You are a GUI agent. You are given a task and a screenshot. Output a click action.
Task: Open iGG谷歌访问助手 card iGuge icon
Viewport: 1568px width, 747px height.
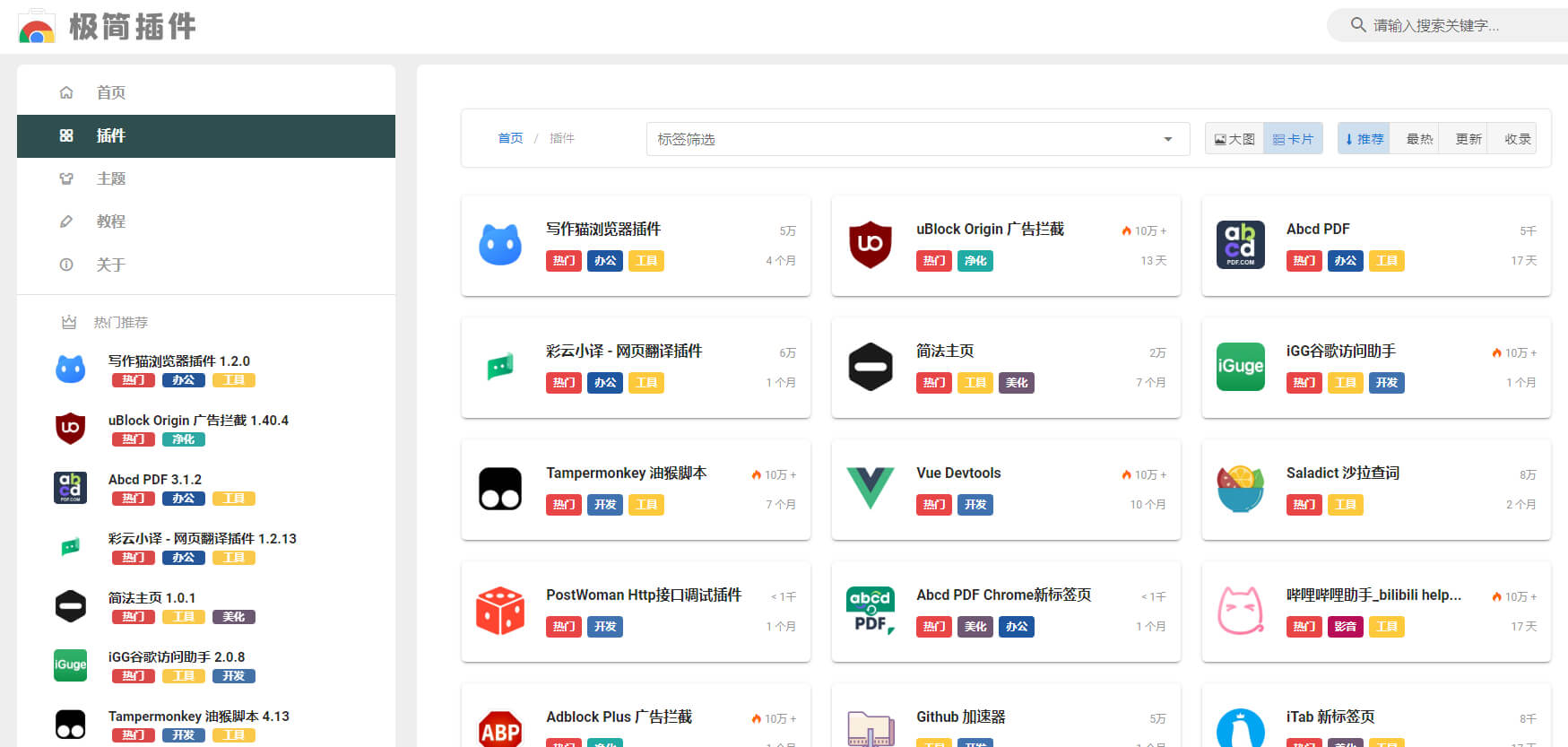pos(1241,367)
